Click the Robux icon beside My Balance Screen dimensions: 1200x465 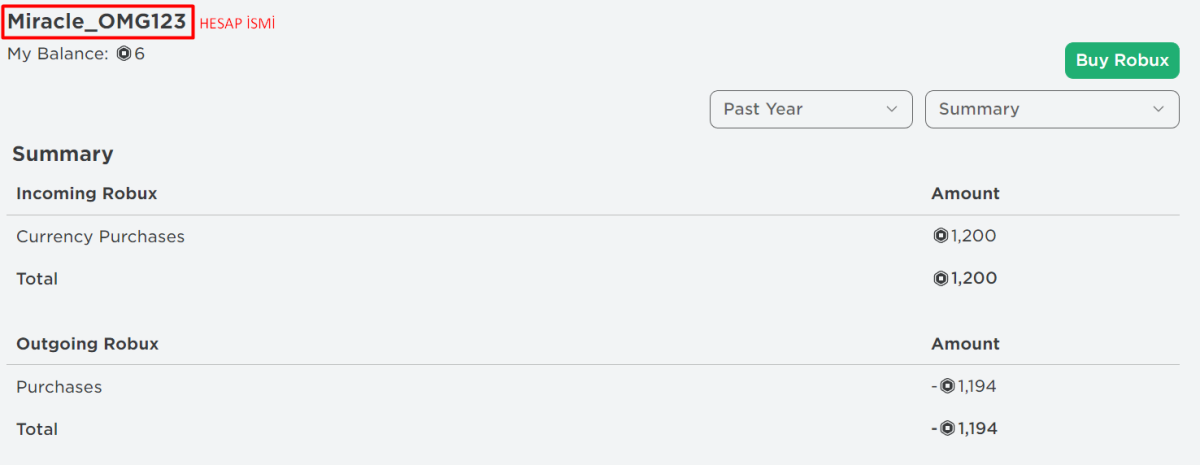[x=124, y=54]
